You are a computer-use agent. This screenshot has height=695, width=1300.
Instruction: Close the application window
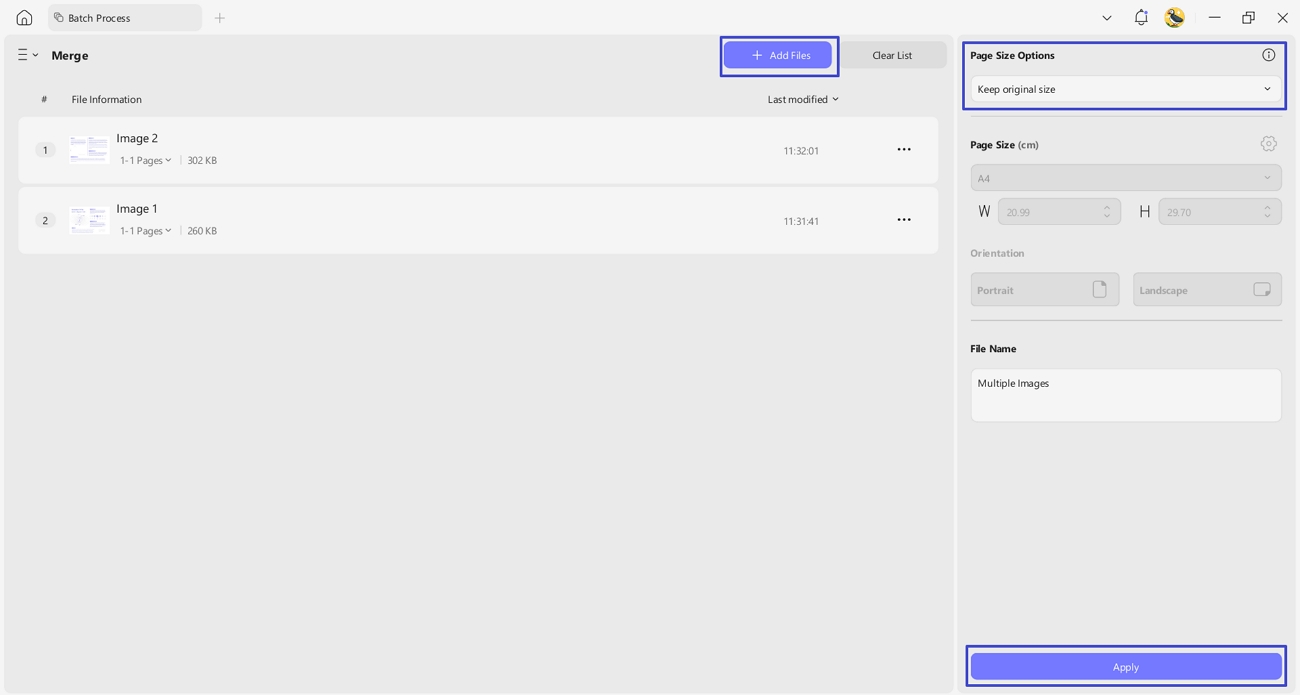point(1282,18)
